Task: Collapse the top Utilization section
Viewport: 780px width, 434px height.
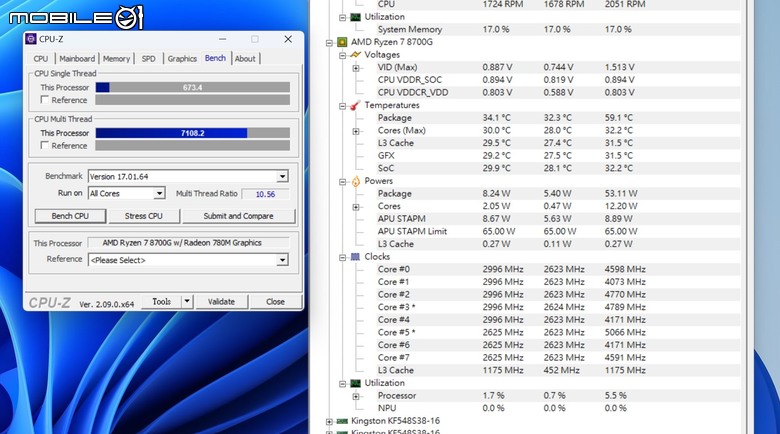Action: (x=342, y=17)
